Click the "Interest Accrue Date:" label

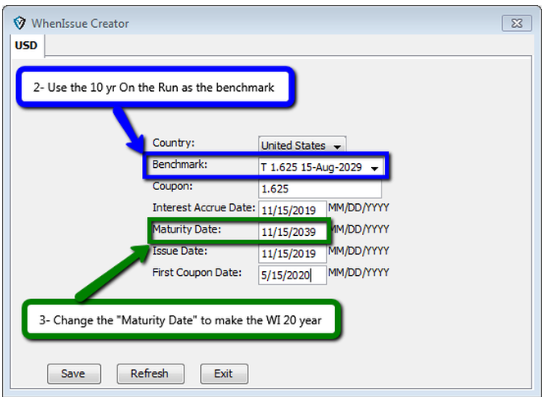click(x=204, y=208)
